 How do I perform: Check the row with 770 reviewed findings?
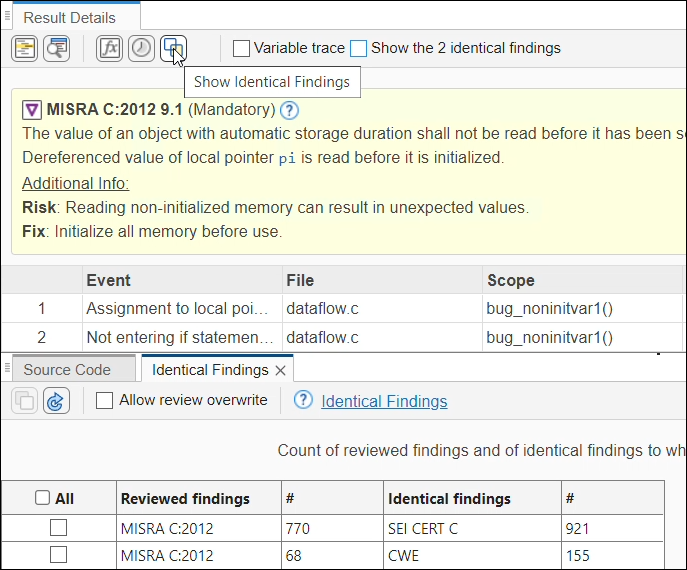(x=58, y=528)
